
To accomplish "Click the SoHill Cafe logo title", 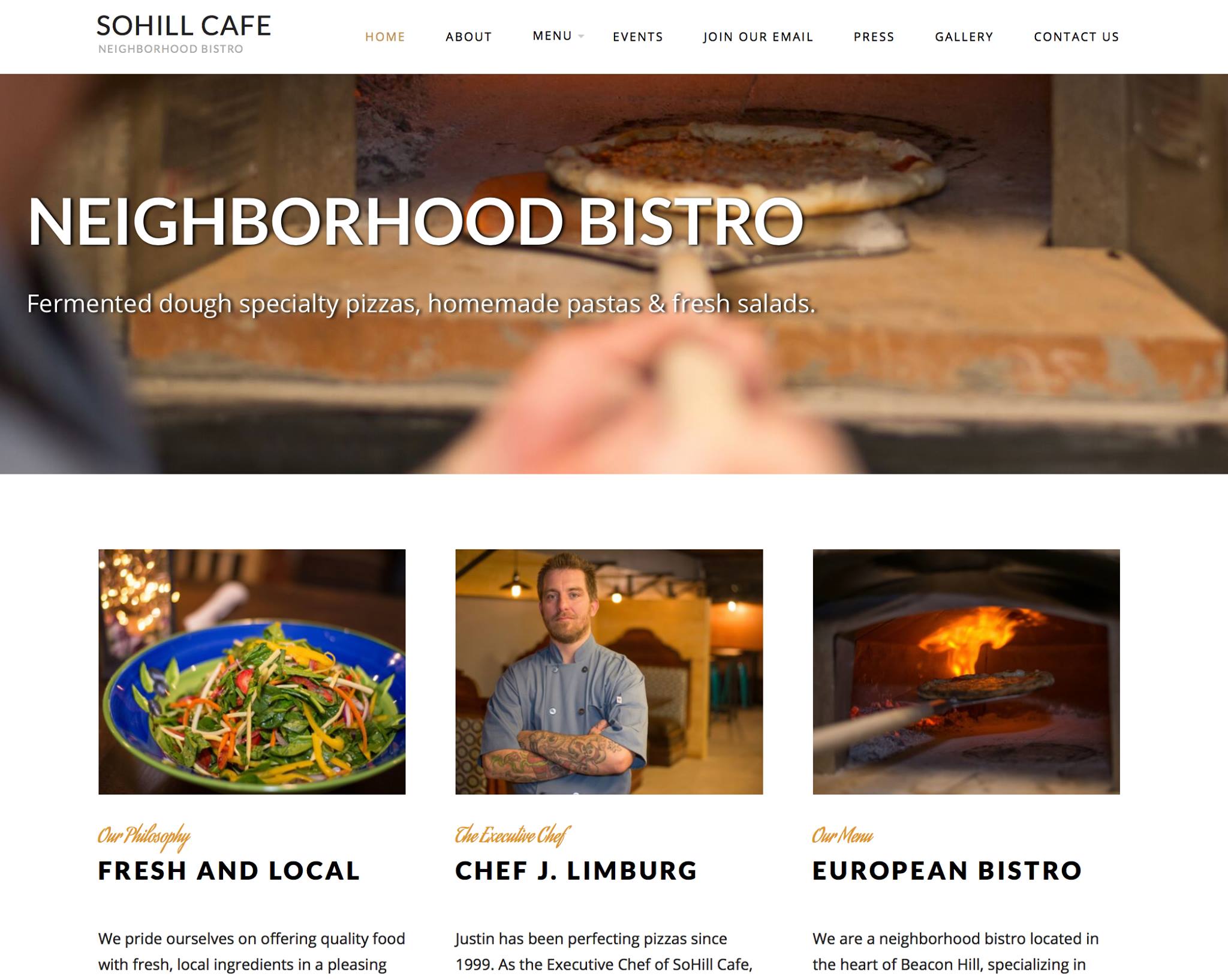I will 184,26.
